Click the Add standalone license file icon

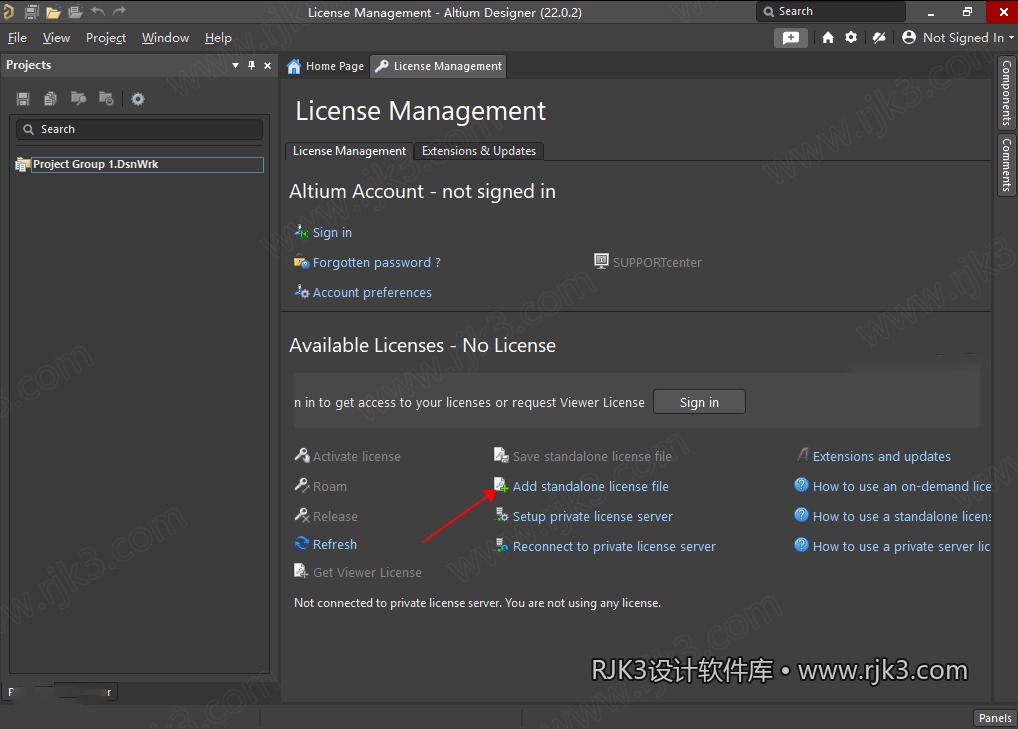pyautogui.click(x=501, y=485)
